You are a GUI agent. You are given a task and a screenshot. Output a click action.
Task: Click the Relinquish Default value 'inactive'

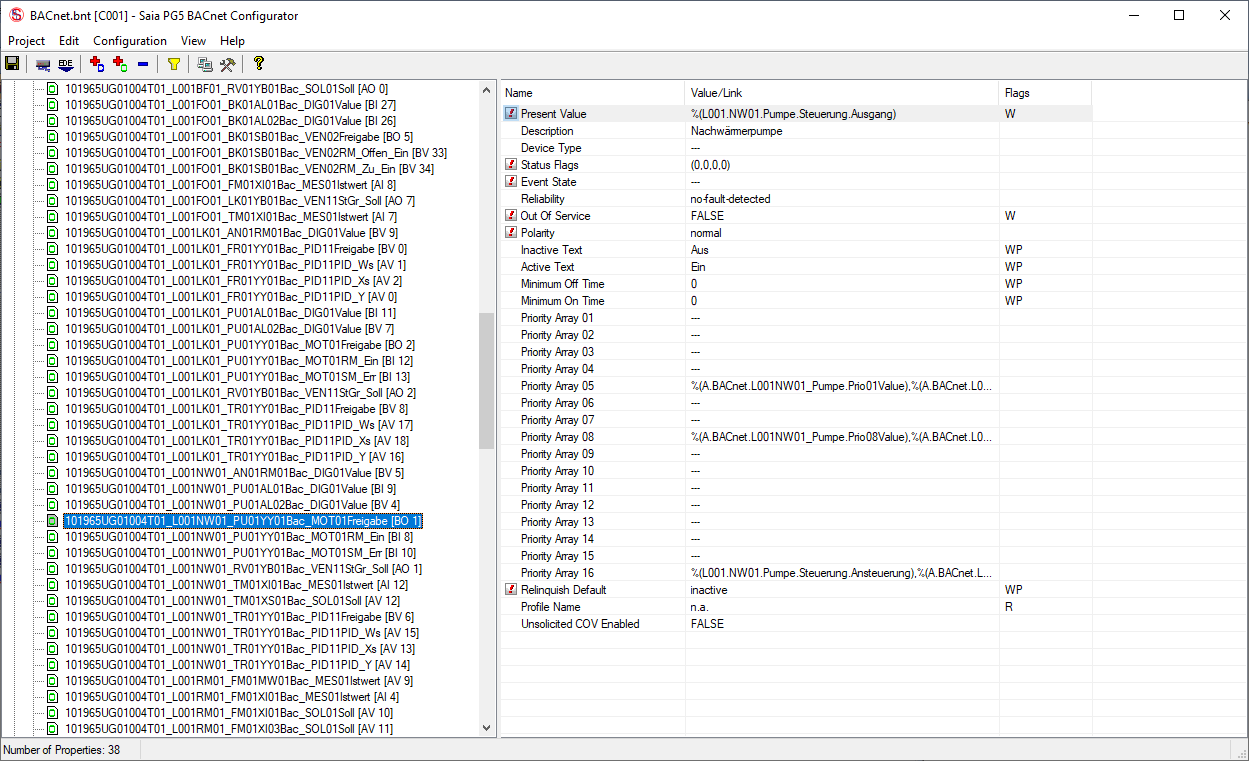tap(709, 590)
